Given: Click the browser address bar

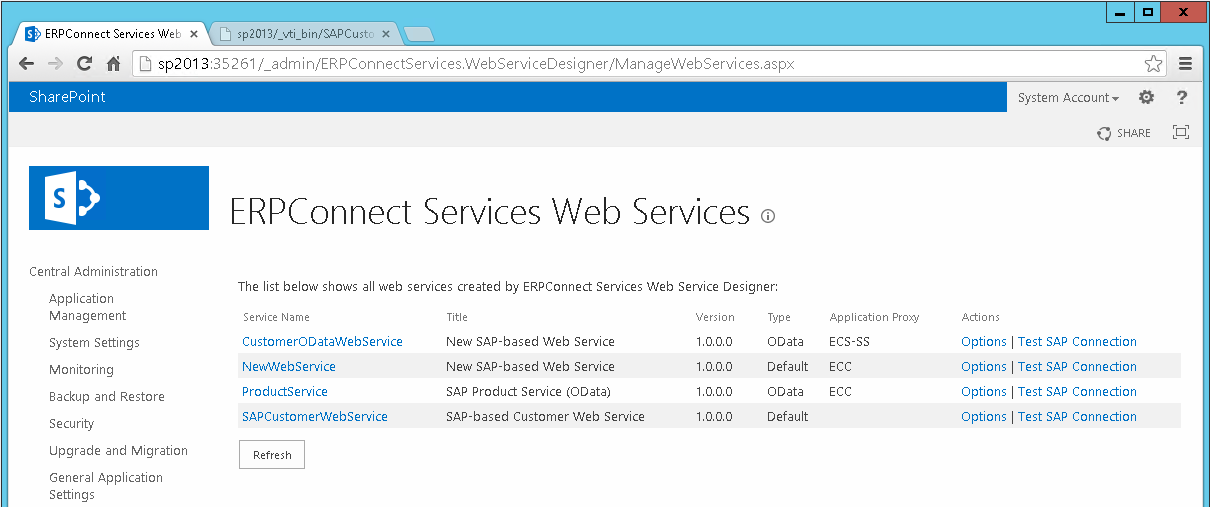Looking at the screenshot, I should 640,63.
